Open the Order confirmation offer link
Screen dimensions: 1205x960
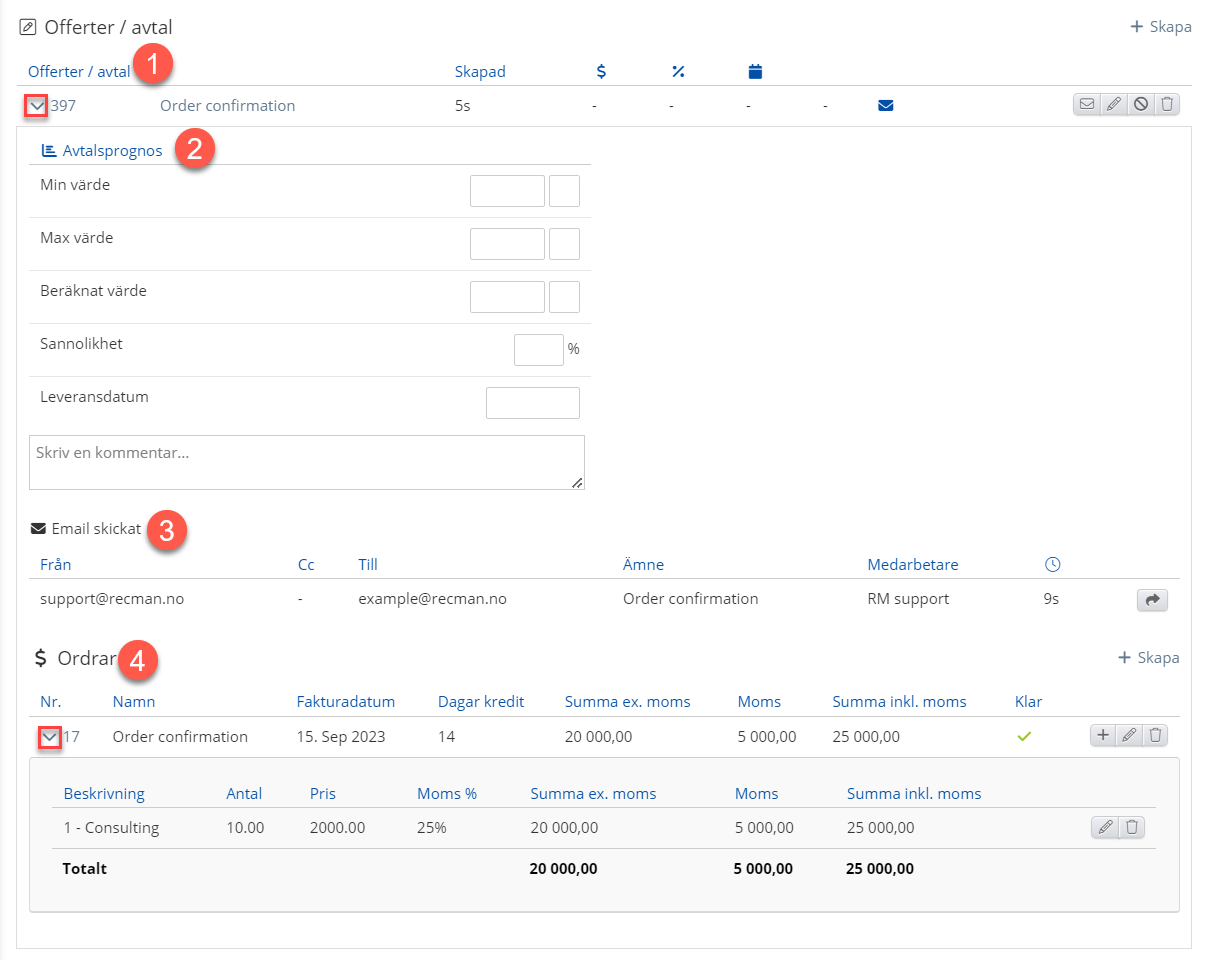click(227, 105)
